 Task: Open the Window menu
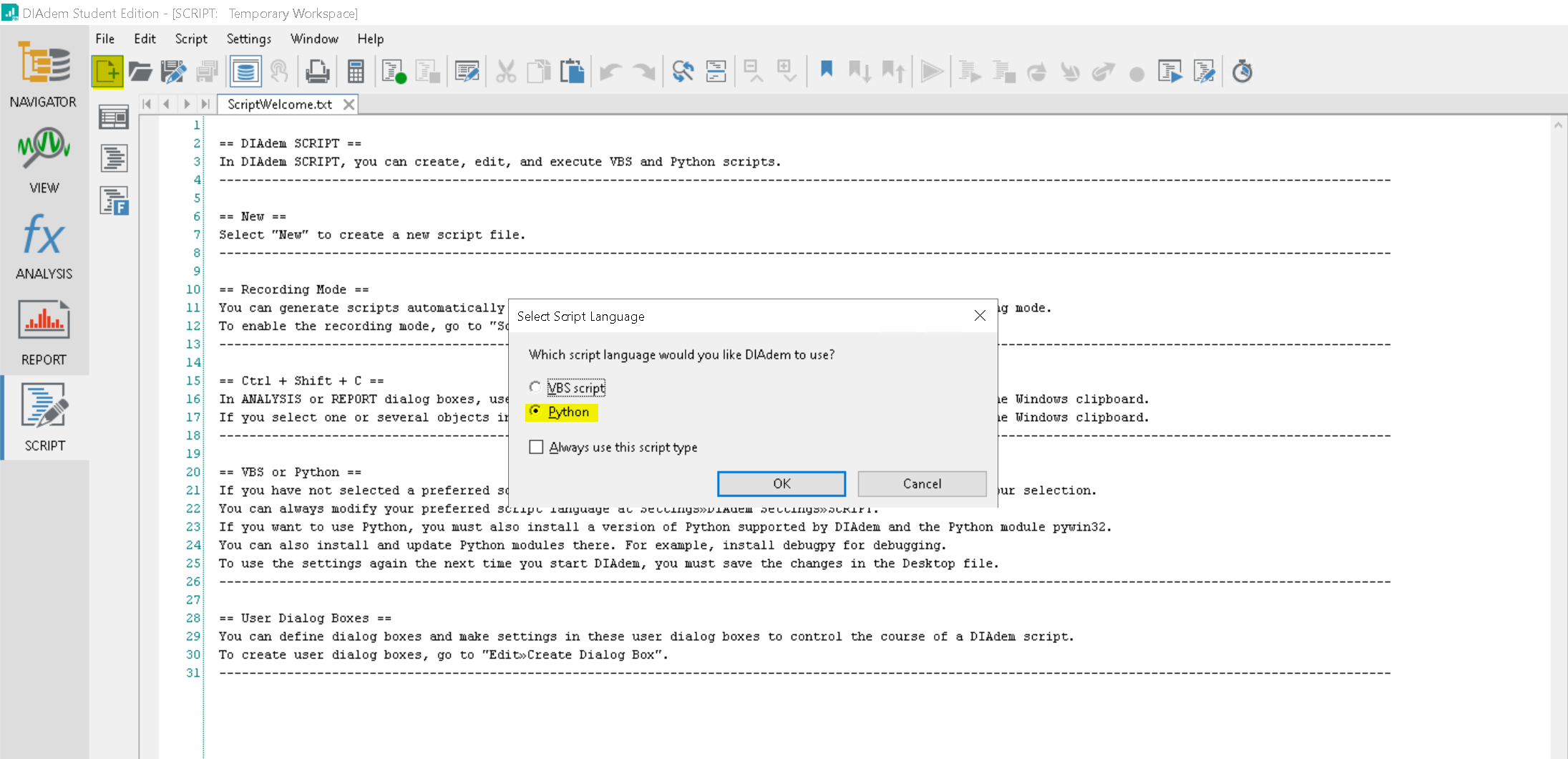click(x=314, y=39)
